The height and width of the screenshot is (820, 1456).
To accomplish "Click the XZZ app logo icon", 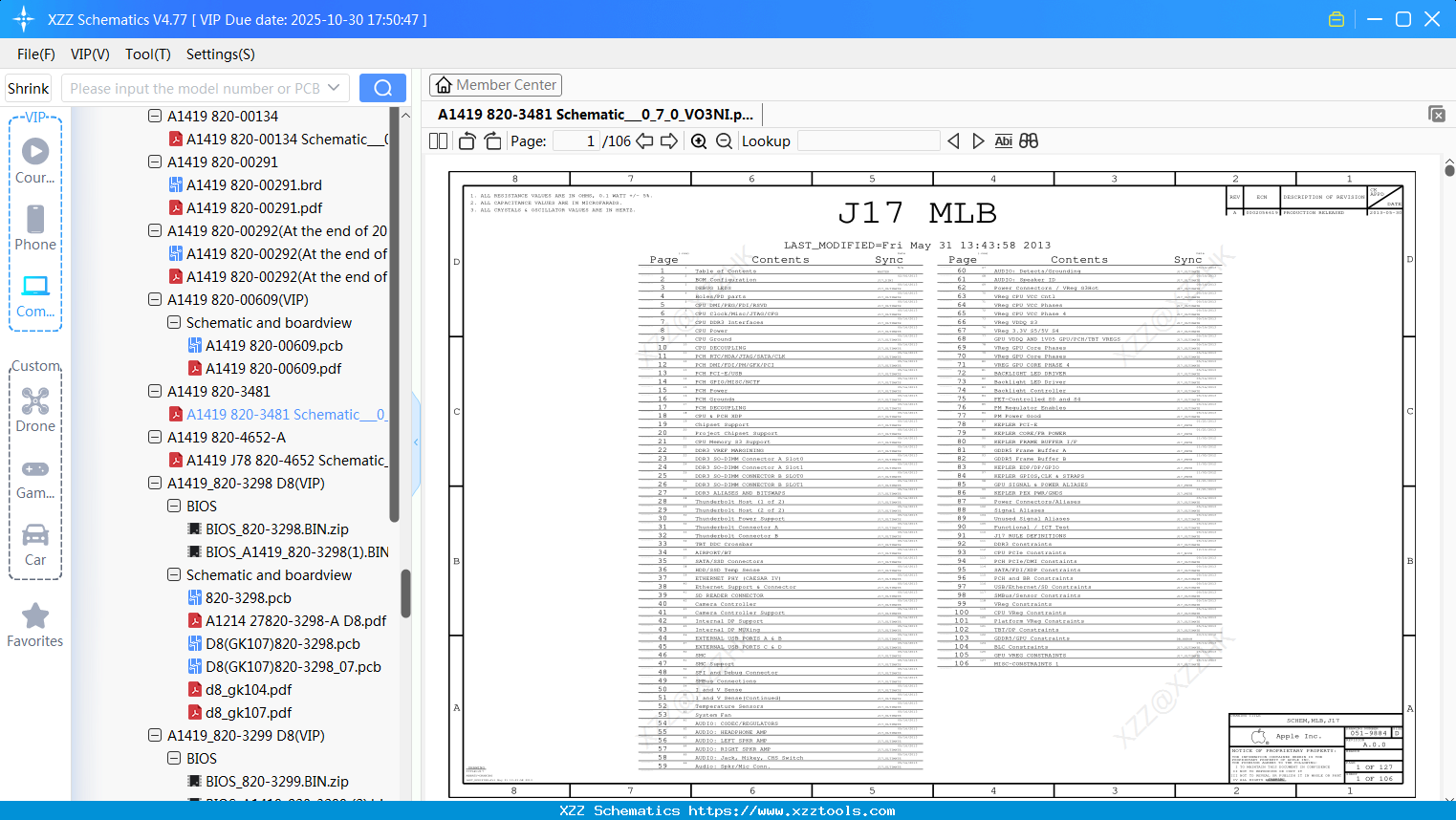I will (x=23, y=19).
